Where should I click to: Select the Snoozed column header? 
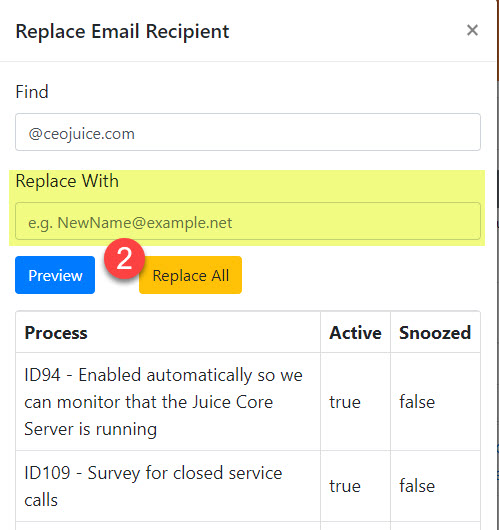click(x=435, y=332)
